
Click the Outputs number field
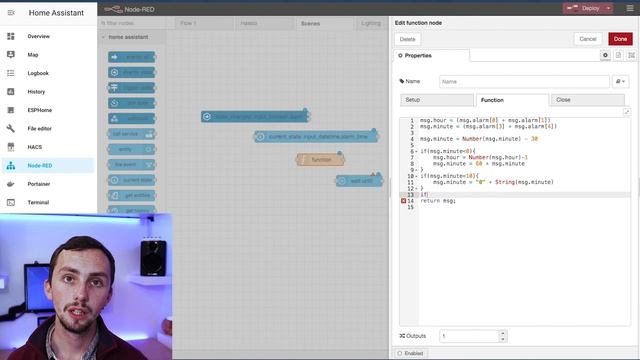pos(469,336)
